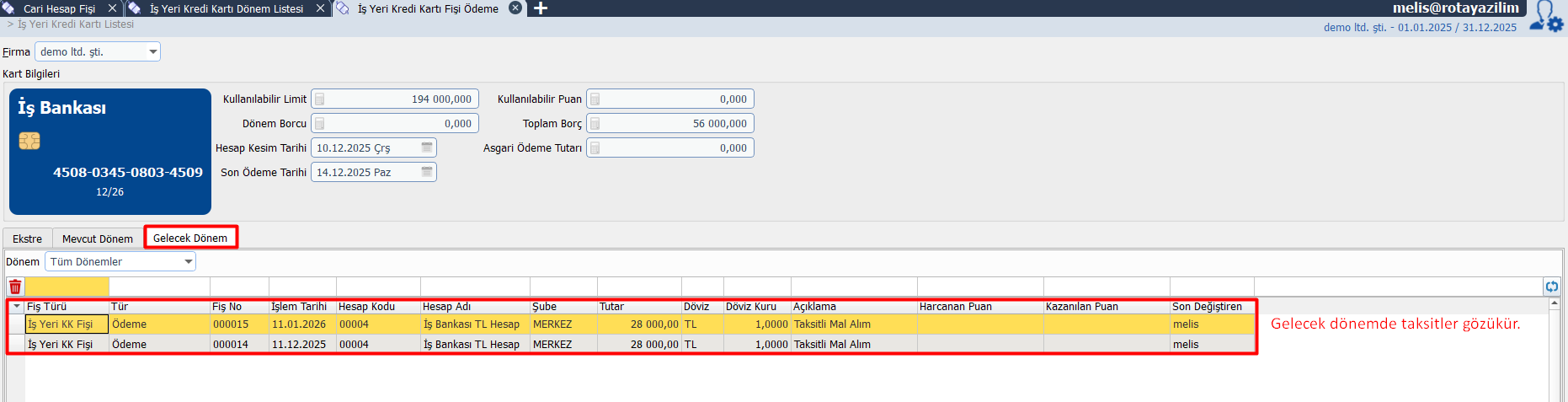The image size is (1568, 402).
Task: Switch to the Mevcut Dönem tab
Action: pyautogui.click(x=97, y=239)
